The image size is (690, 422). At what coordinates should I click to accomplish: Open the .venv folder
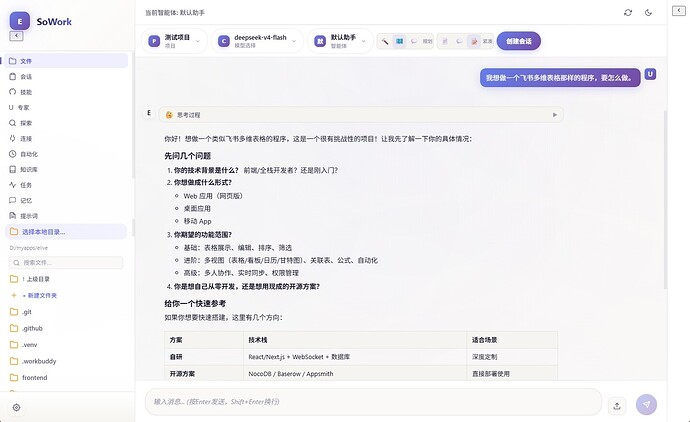(66, 345)
